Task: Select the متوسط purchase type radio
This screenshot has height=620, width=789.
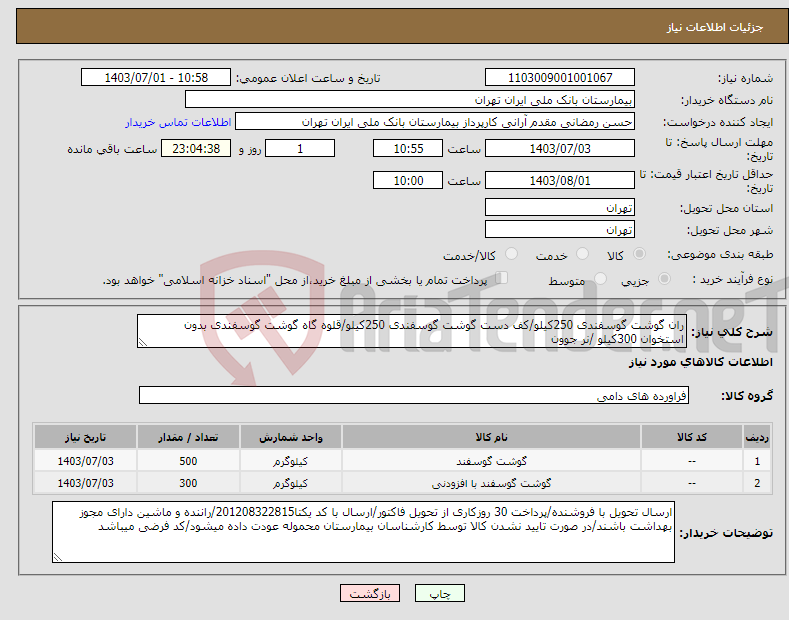Action: [x=600, y=278]
